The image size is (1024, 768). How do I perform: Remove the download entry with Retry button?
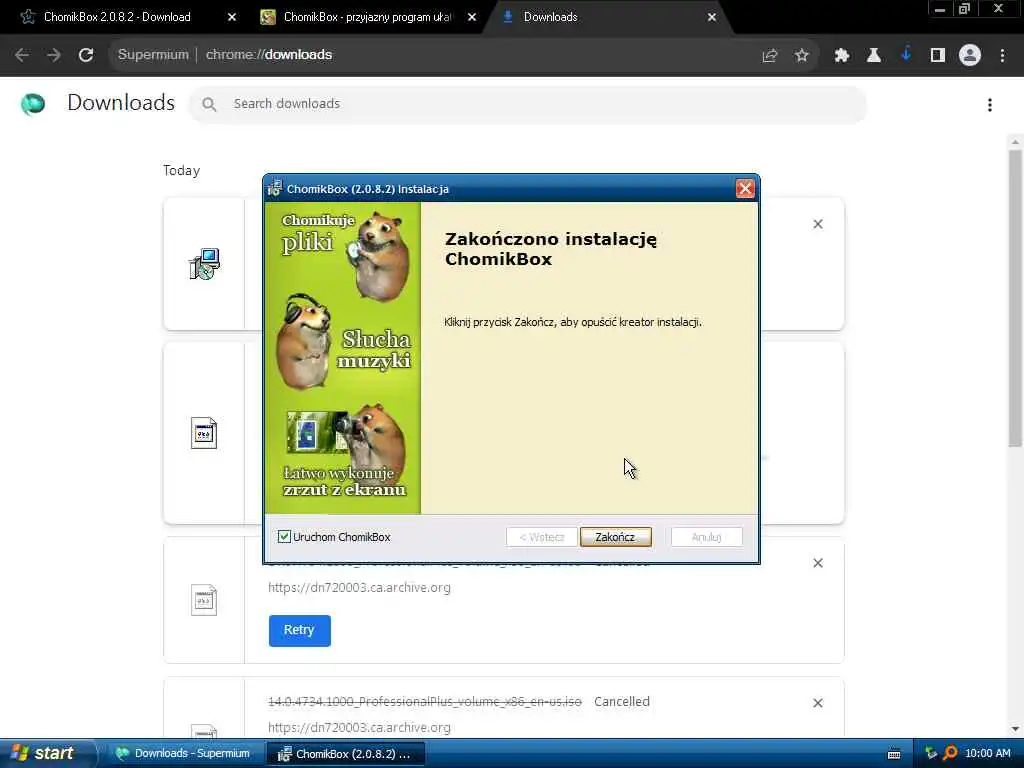pos(818,563)
